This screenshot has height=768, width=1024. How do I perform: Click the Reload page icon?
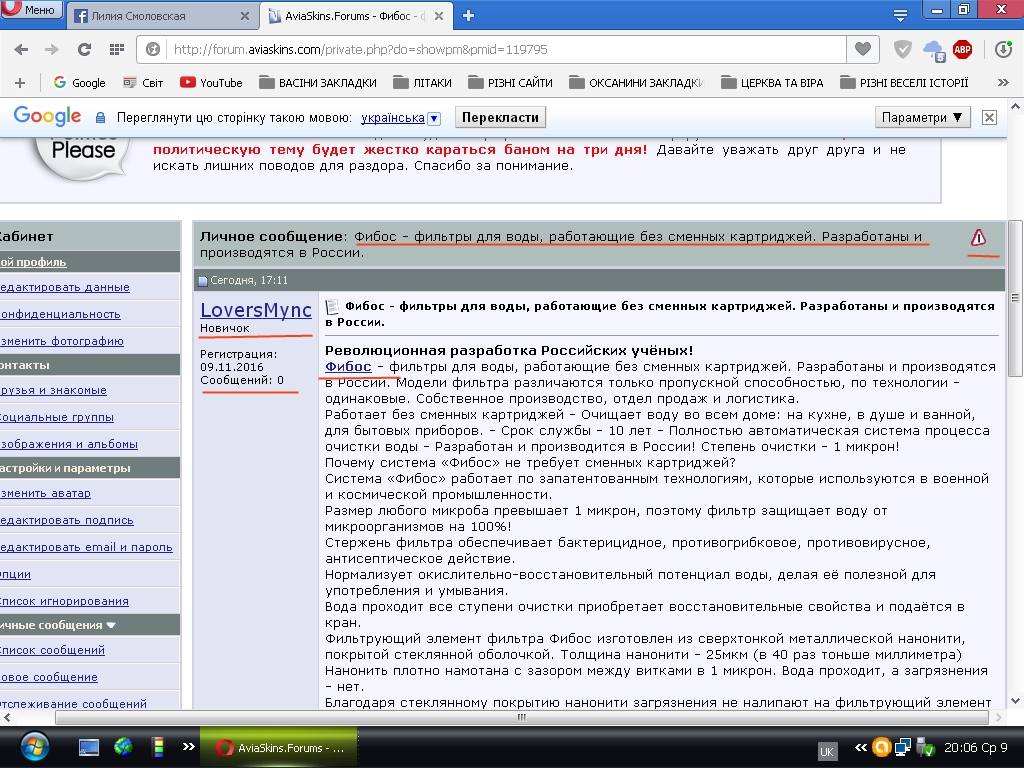(84, 49)
